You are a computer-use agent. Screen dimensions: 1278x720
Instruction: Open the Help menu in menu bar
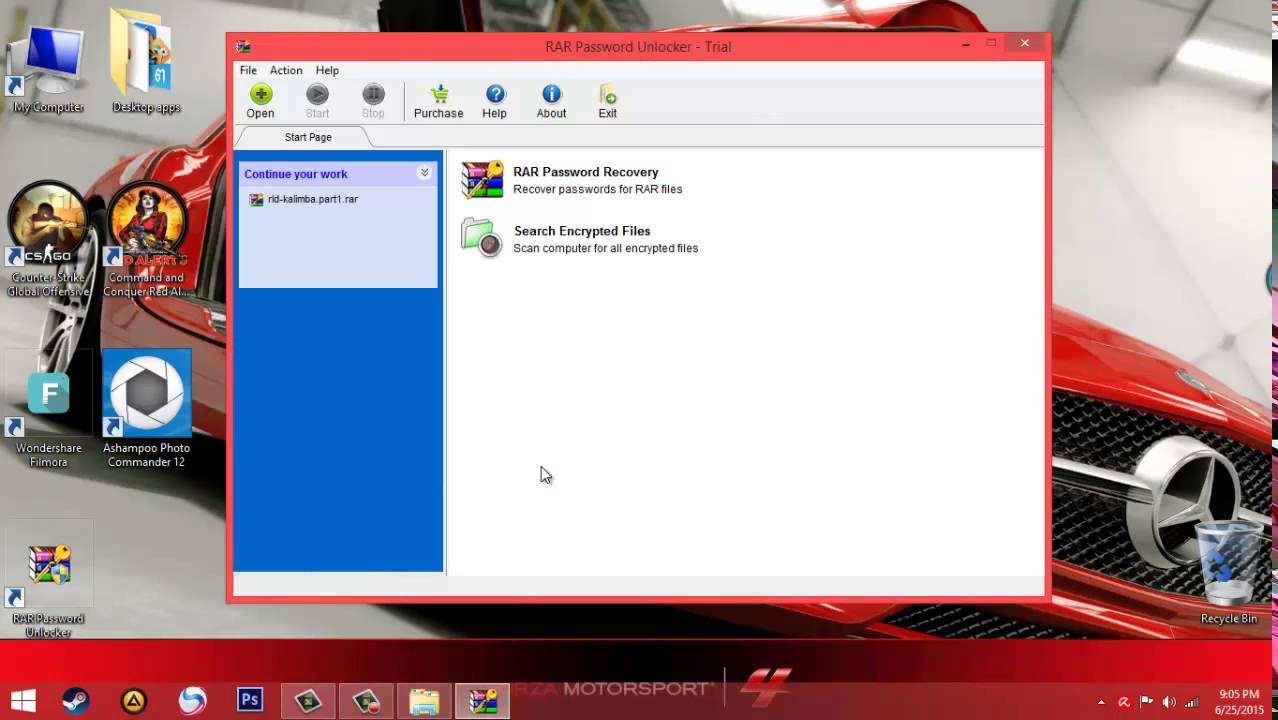[x=327, y=70]
